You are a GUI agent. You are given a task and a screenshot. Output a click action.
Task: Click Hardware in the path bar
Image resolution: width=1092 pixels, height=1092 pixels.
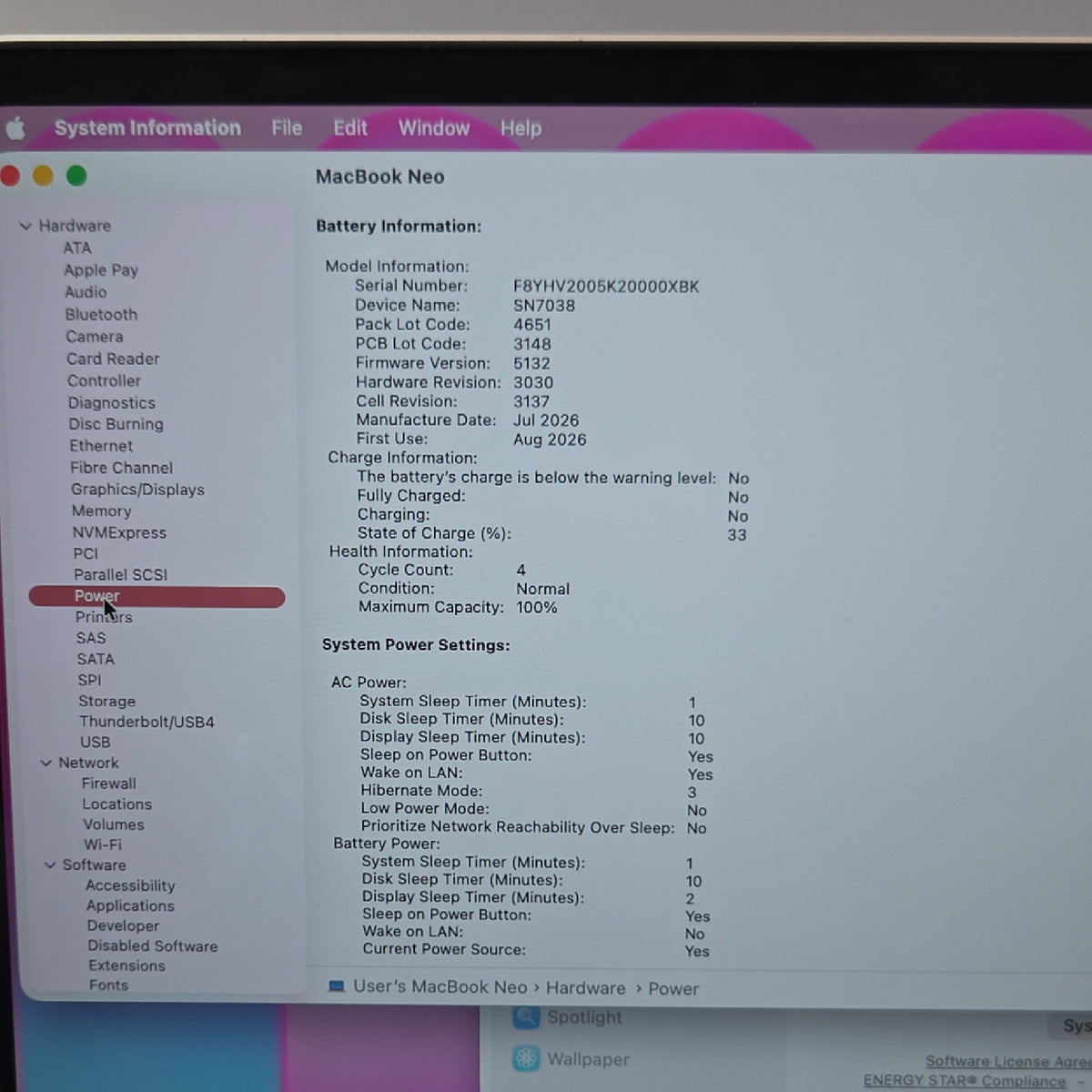pos(586,988)
